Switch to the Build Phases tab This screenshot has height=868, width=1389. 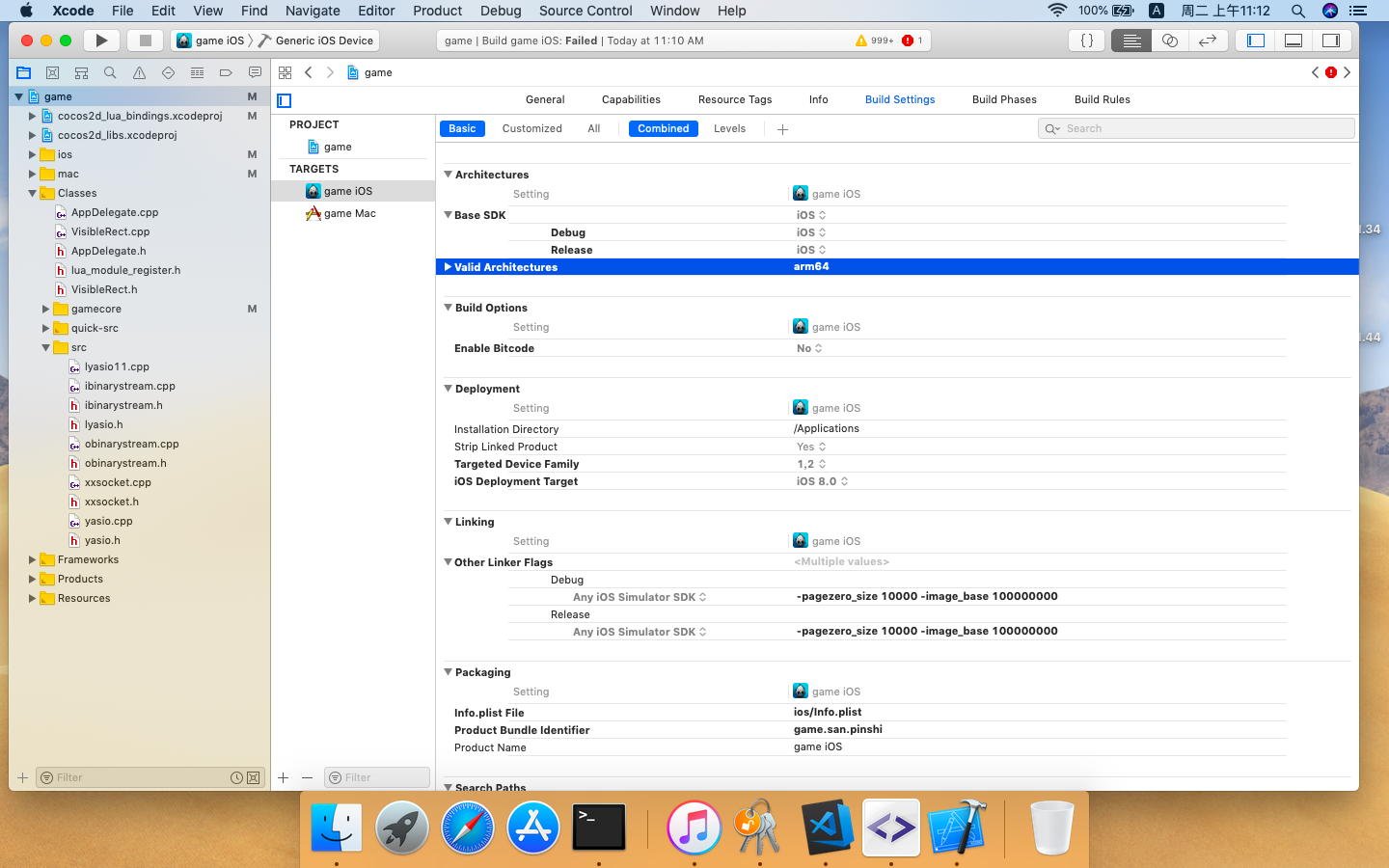1004,99
